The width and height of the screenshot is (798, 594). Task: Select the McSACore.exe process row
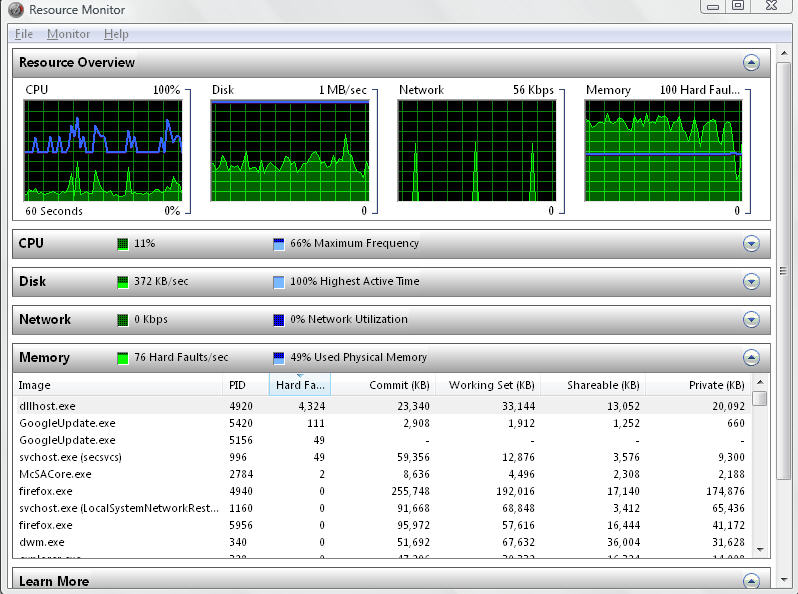pyautogui.click(x=382, y=474)
